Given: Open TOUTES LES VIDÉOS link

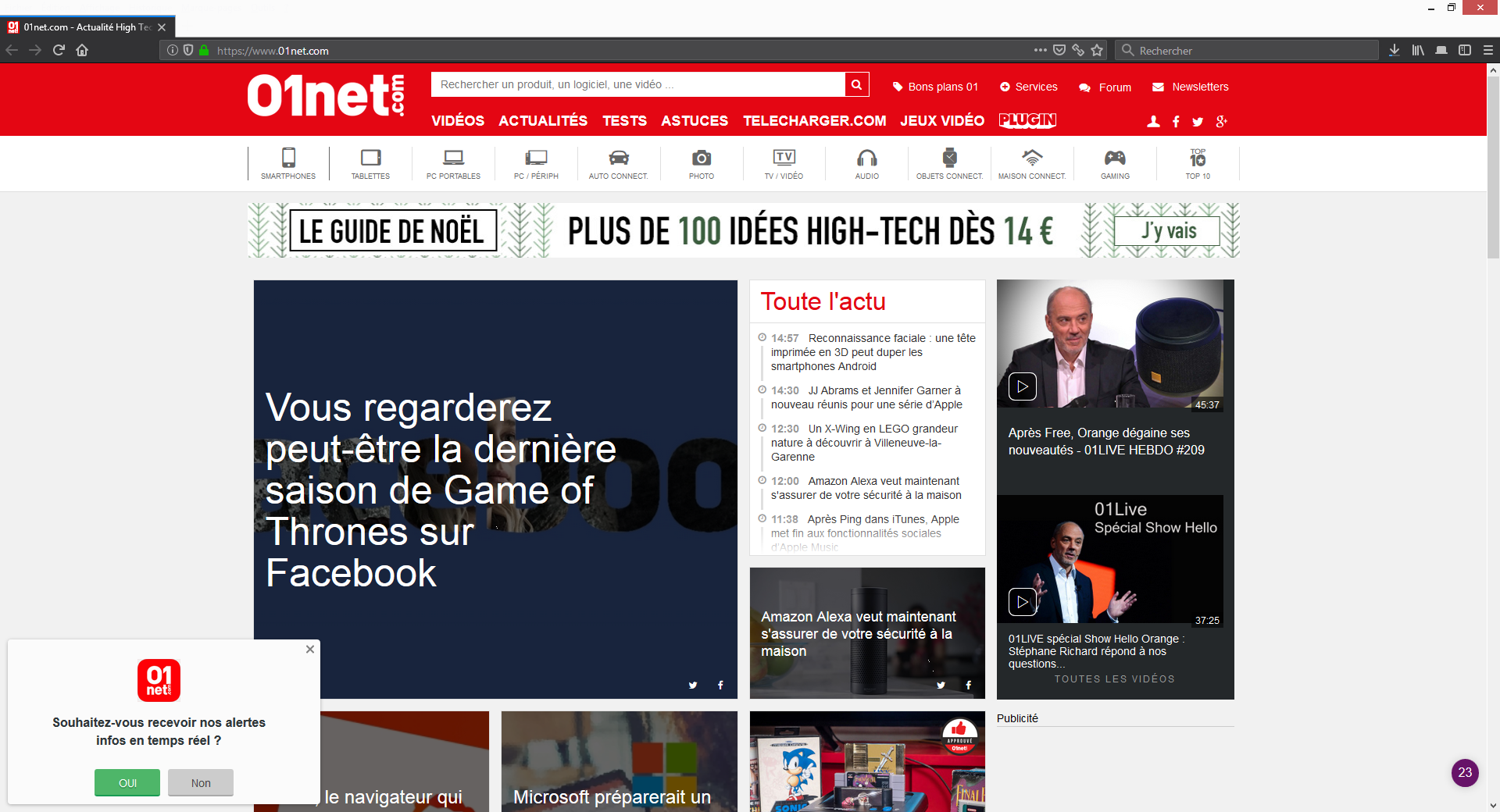Looking at the screenshot, I should pos(1115,679).
